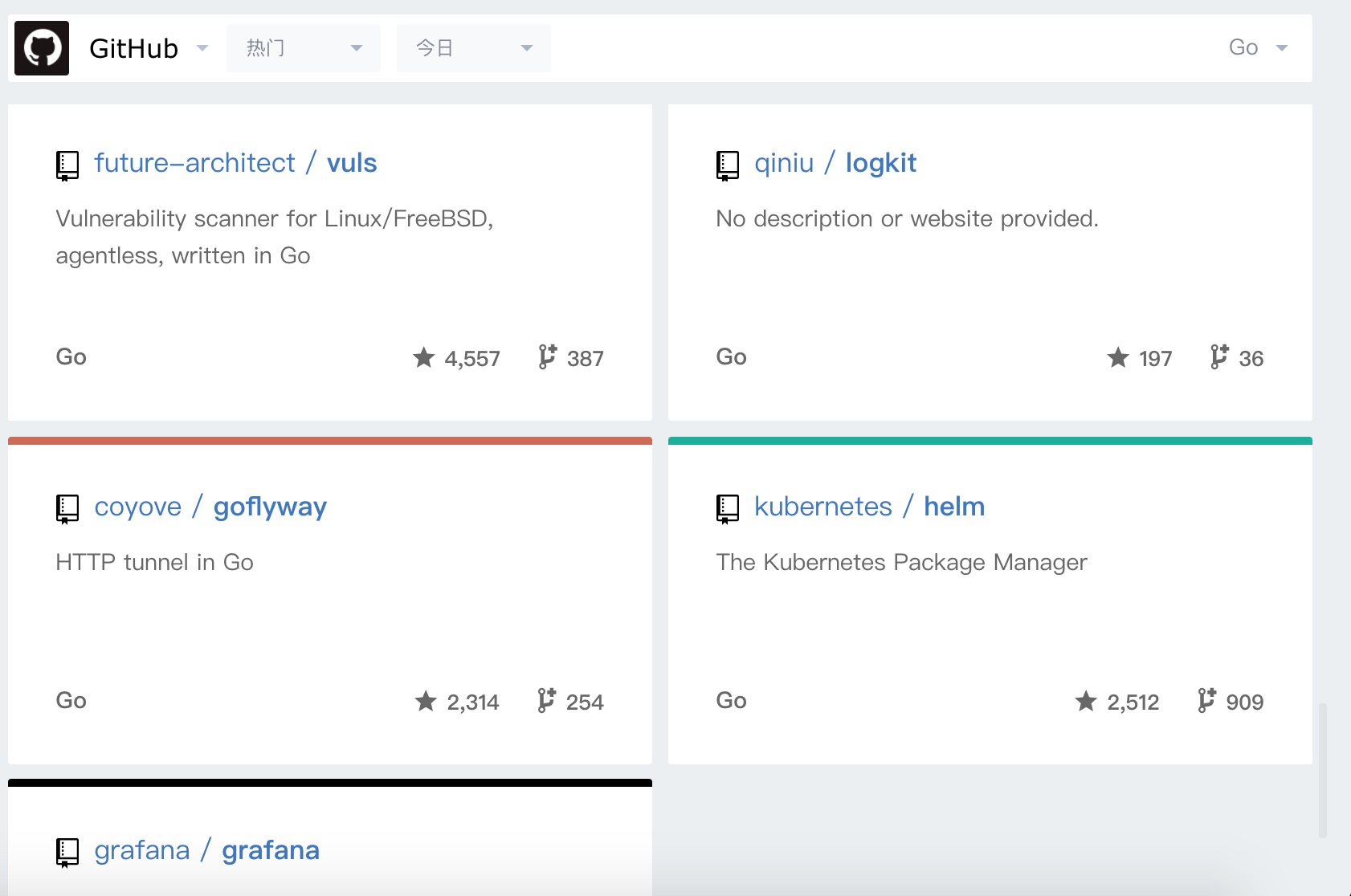Click the 2,314 star count on goflyway
1351x896 pixels.
473,703
